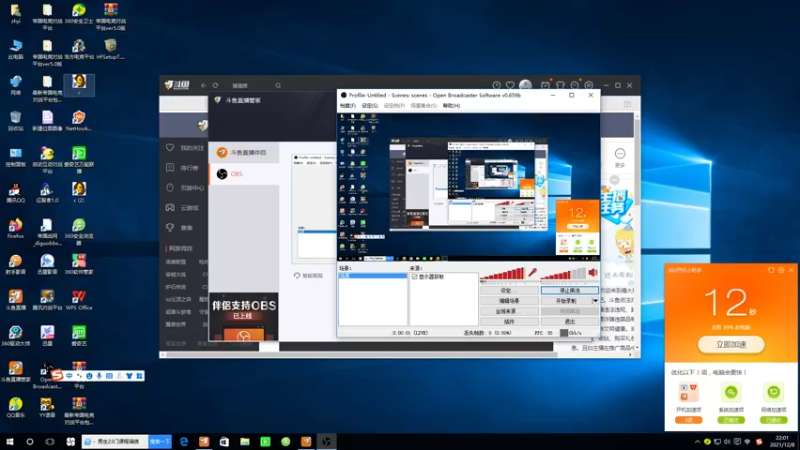Open 页游中心 in Douyu sidebar
Image resolution: width=800 pixels, height=450 pixels.
184,188
